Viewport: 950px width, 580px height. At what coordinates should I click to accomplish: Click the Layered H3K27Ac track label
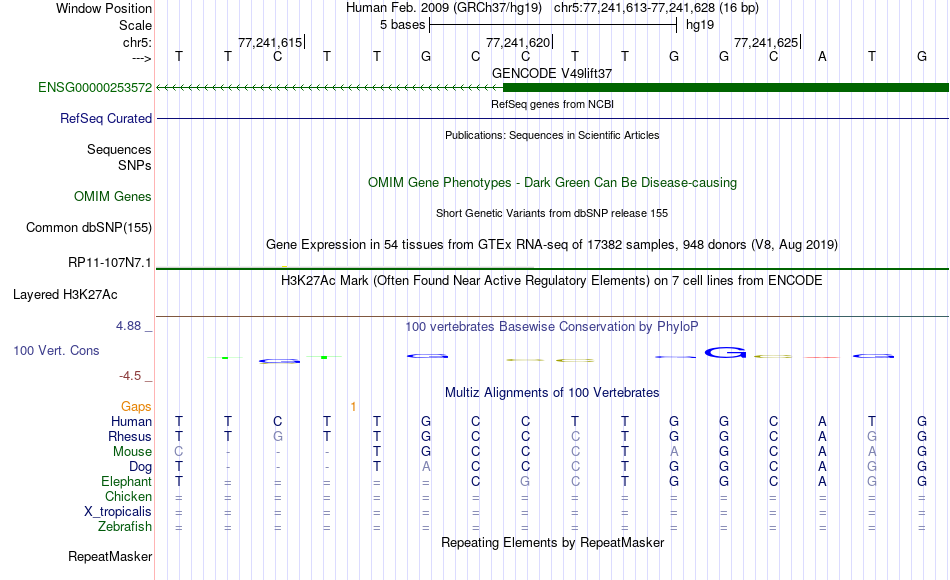[x=65, y=295]
